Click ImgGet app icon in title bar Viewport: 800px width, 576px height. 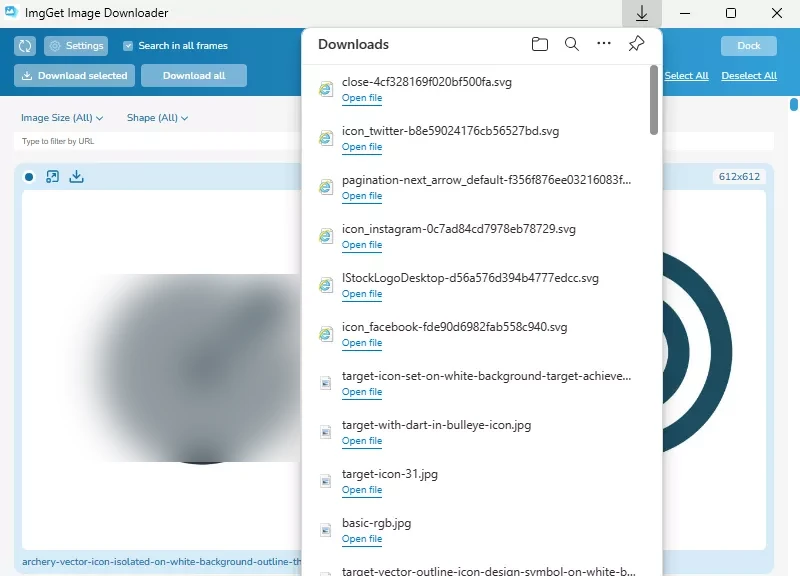click(11, 12)
